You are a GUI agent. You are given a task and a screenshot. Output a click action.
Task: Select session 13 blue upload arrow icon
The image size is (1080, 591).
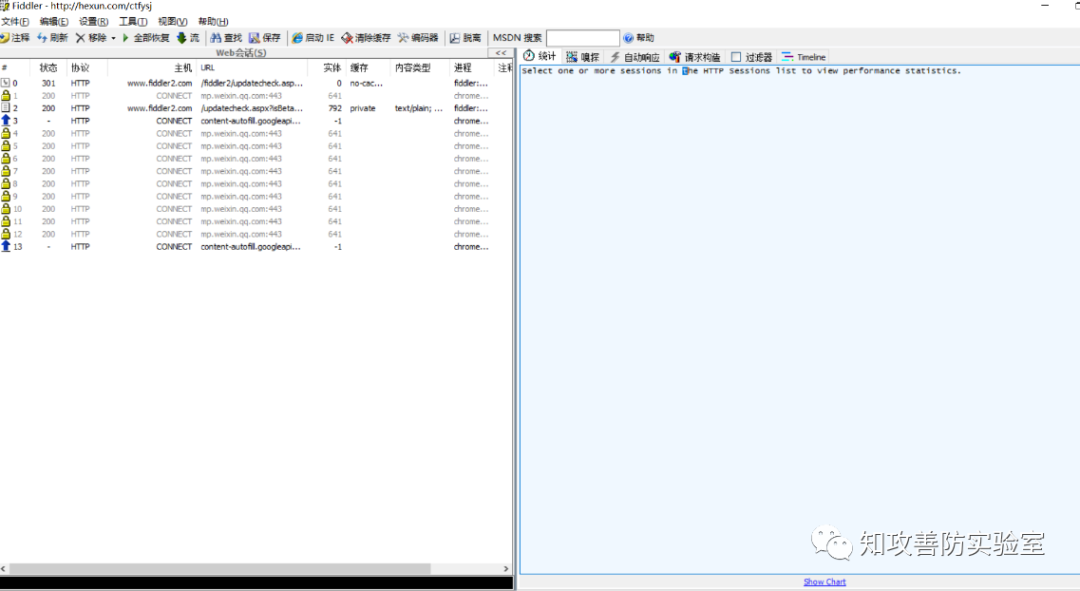coord(6,247)
